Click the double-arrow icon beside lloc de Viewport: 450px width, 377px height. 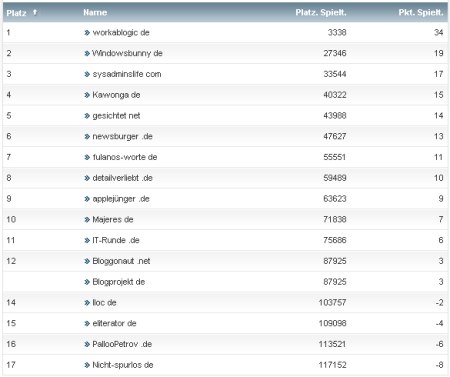click(87, 303)
